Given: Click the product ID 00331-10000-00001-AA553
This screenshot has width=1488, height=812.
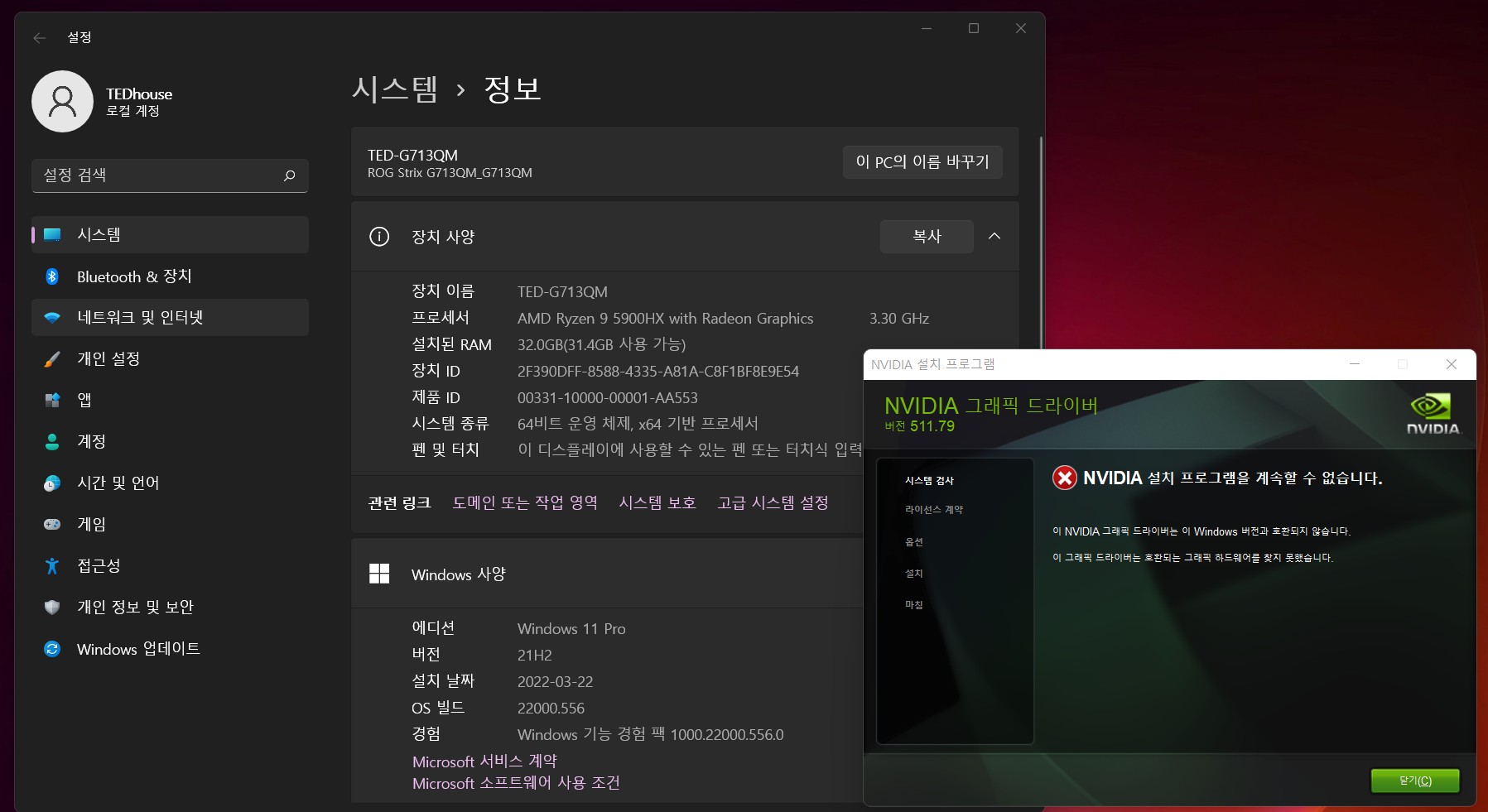Looking at the screenshot, I should click(x=608, y=398).
